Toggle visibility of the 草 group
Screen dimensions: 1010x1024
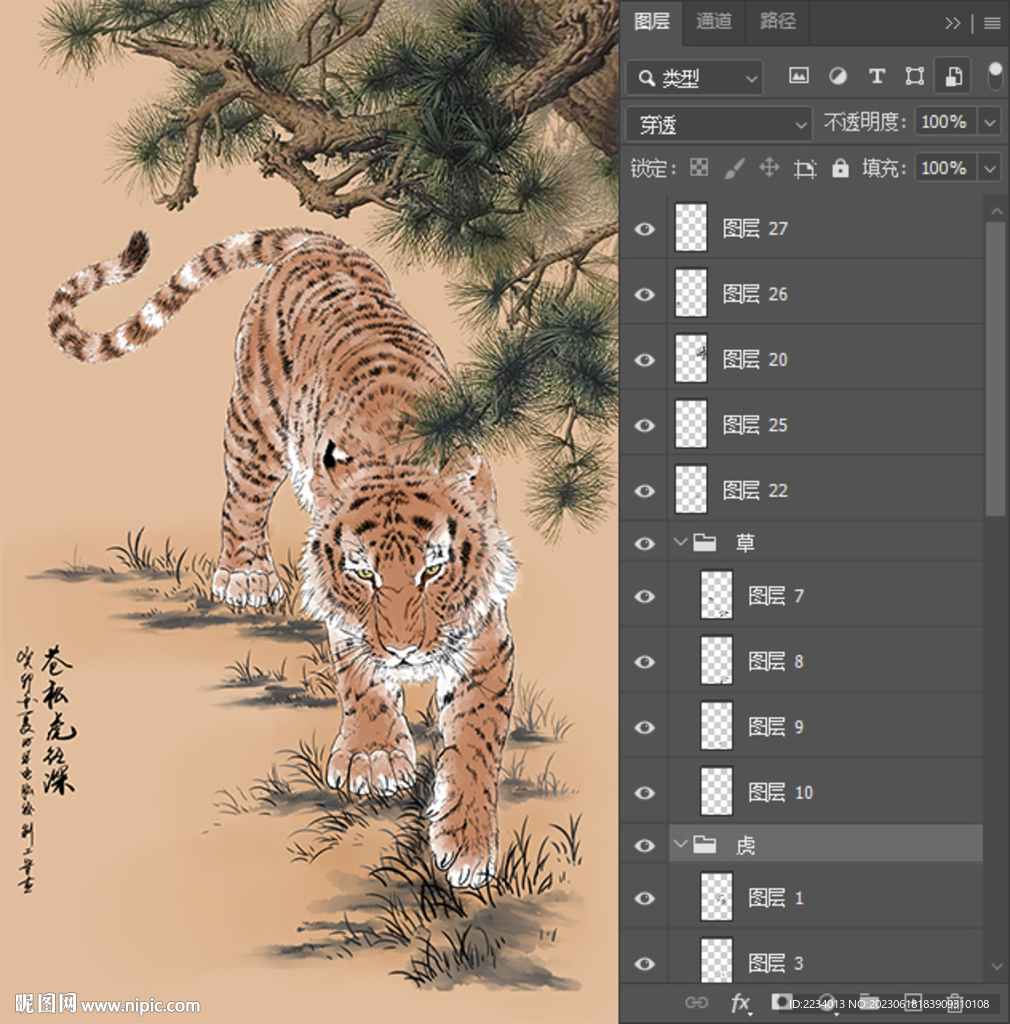click(644, 543)
